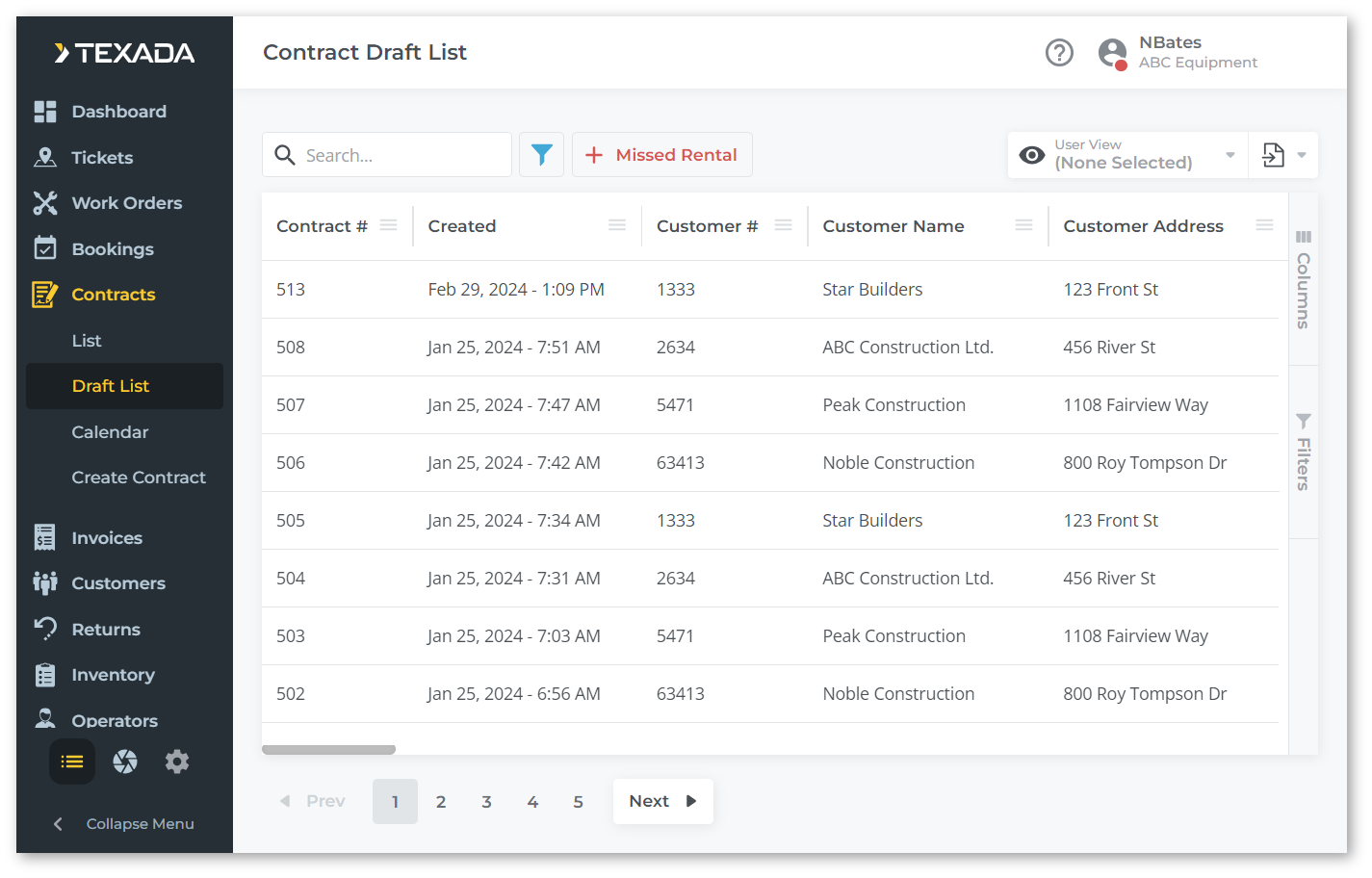Image resolution: width=1372 pixels, height=878 pixels.
Task: Go to page 2
Action: (x=441, y=801)
